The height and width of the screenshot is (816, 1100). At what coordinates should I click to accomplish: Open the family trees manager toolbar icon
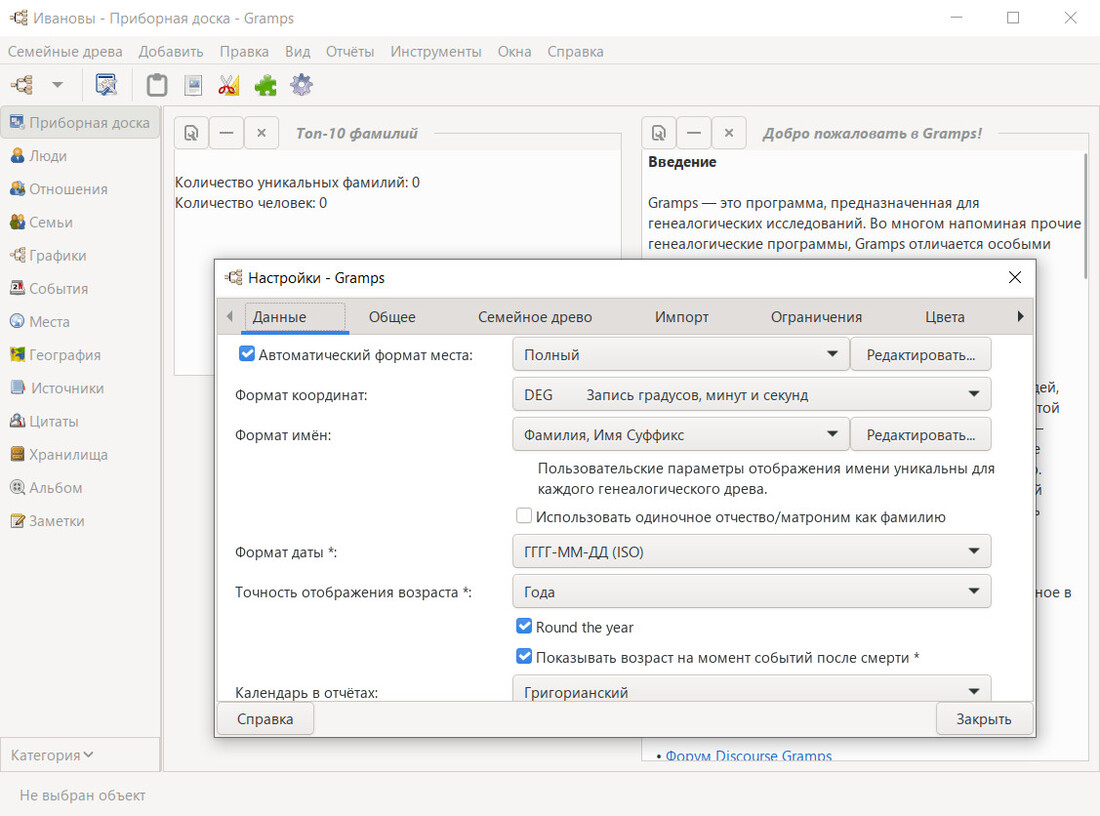(22, 85)
